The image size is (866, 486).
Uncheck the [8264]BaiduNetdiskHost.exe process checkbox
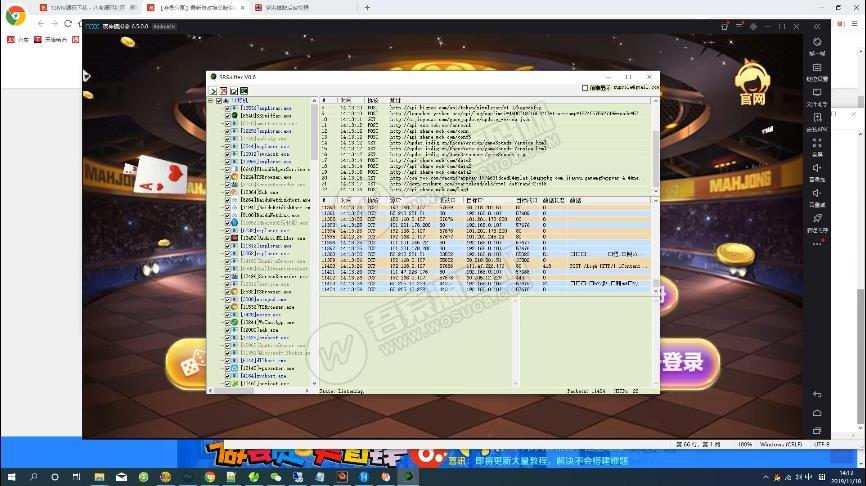point(228,200)
